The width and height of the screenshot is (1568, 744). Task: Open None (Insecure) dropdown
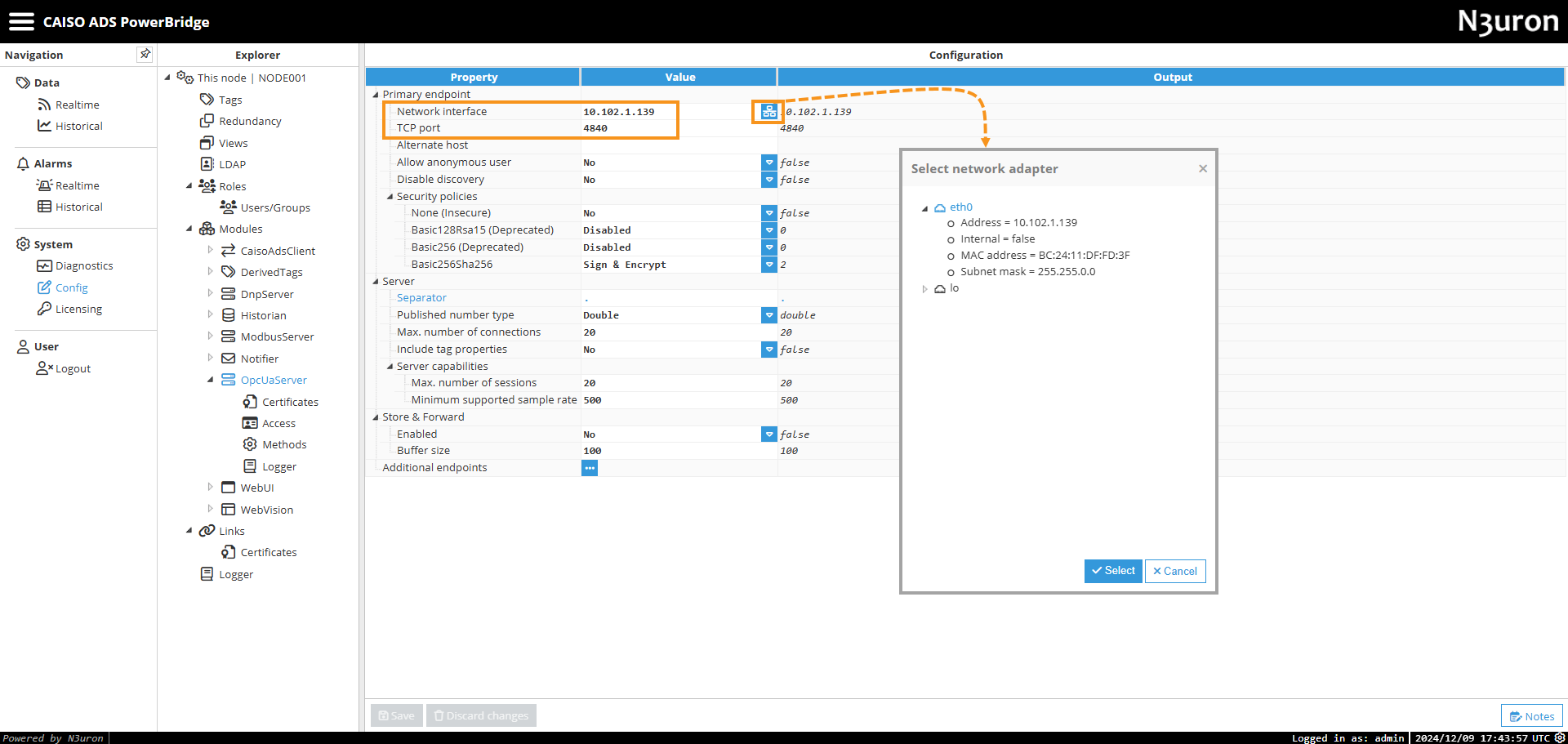pyautogui.click(x=768, y=213)
